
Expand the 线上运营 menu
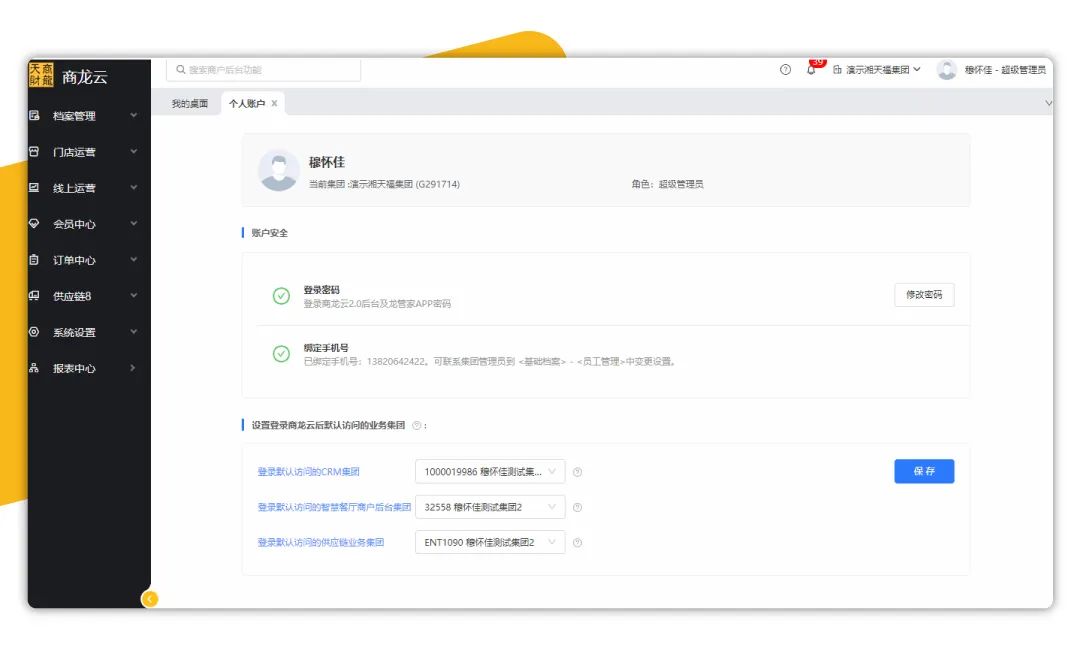click(134, 187)
